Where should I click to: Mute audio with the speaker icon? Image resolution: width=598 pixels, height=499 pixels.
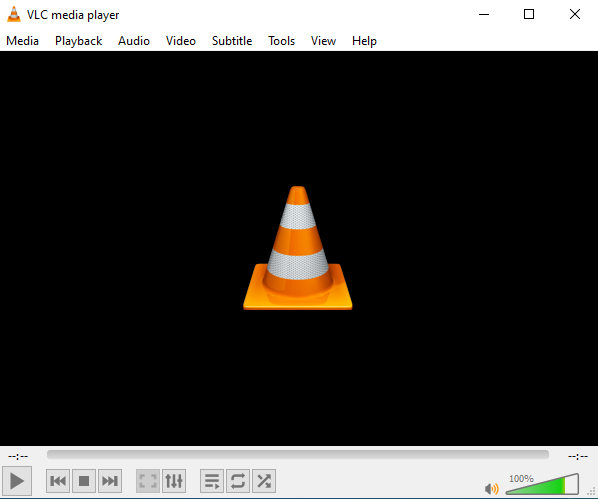[x=492, y=488]
